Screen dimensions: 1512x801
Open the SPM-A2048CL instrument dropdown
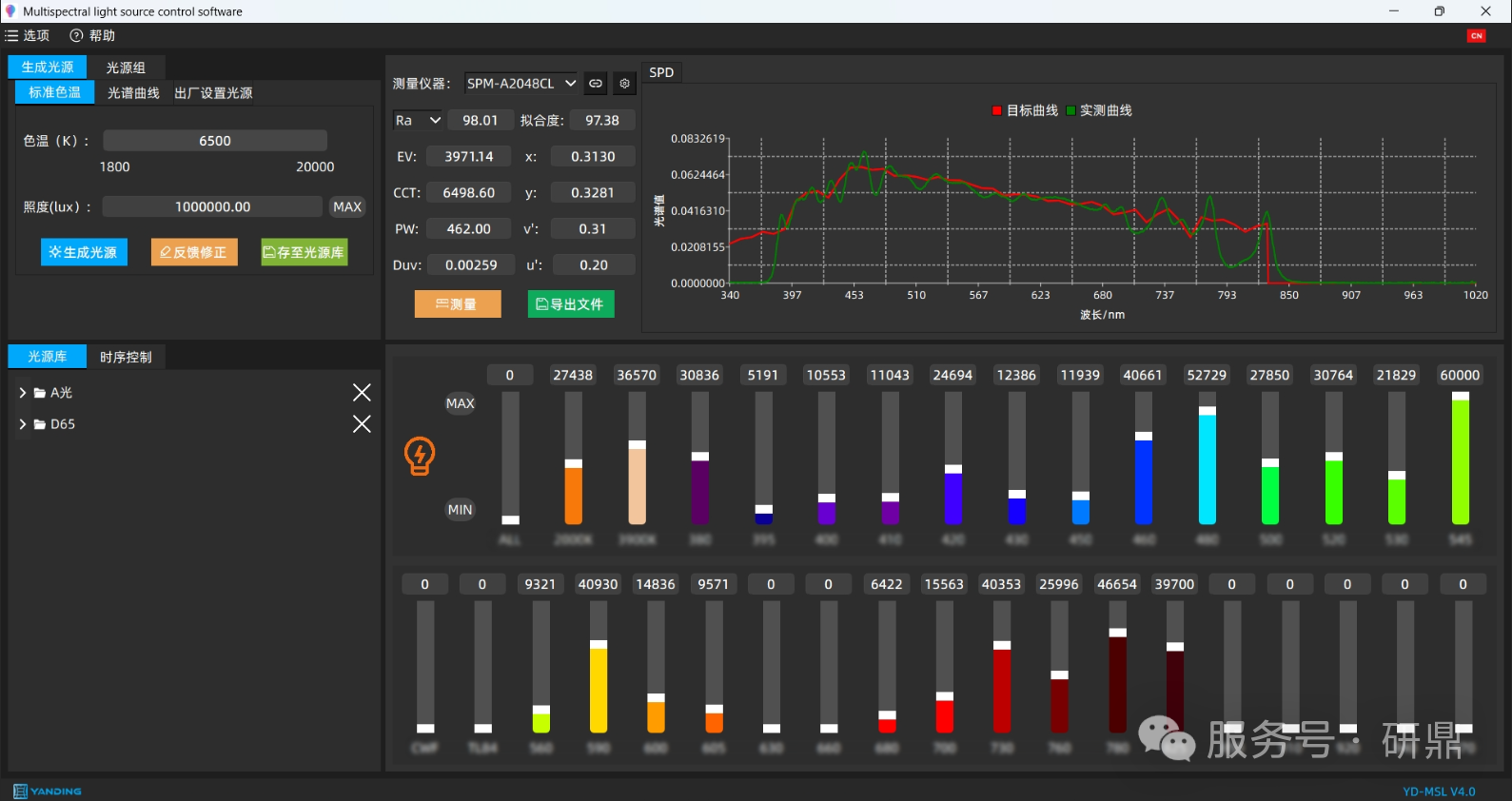tap(520, 84)
